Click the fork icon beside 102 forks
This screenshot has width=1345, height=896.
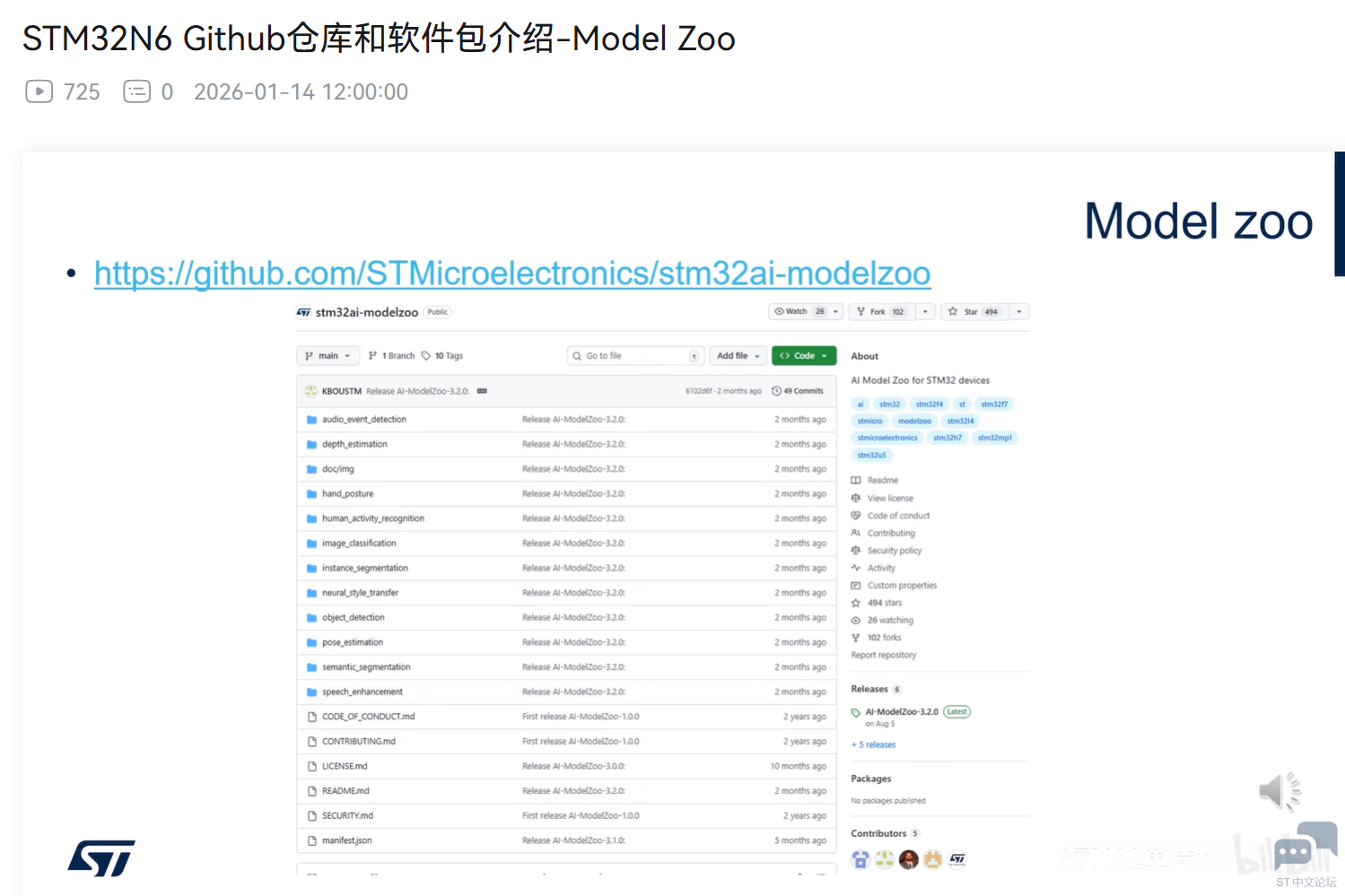(856, 638)
